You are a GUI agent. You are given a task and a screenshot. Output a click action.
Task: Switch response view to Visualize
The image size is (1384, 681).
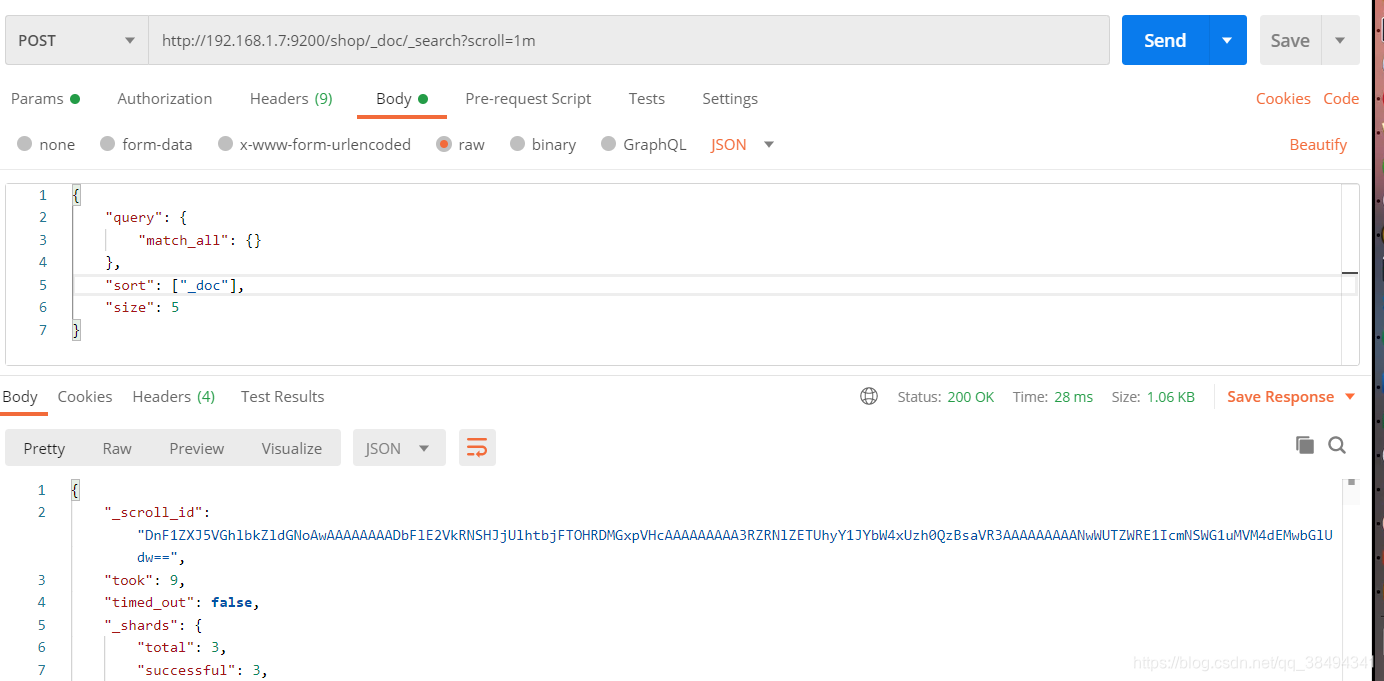coord(292,448)
